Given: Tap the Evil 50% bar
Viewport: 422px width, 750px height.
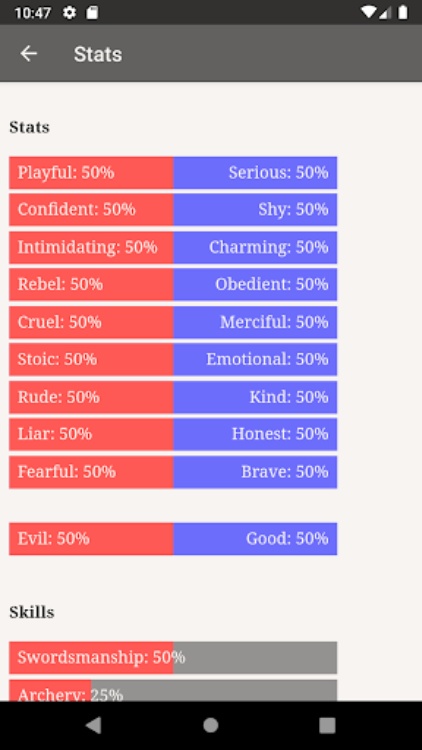Looking at the screenshot, I should (x=91, y=539).
